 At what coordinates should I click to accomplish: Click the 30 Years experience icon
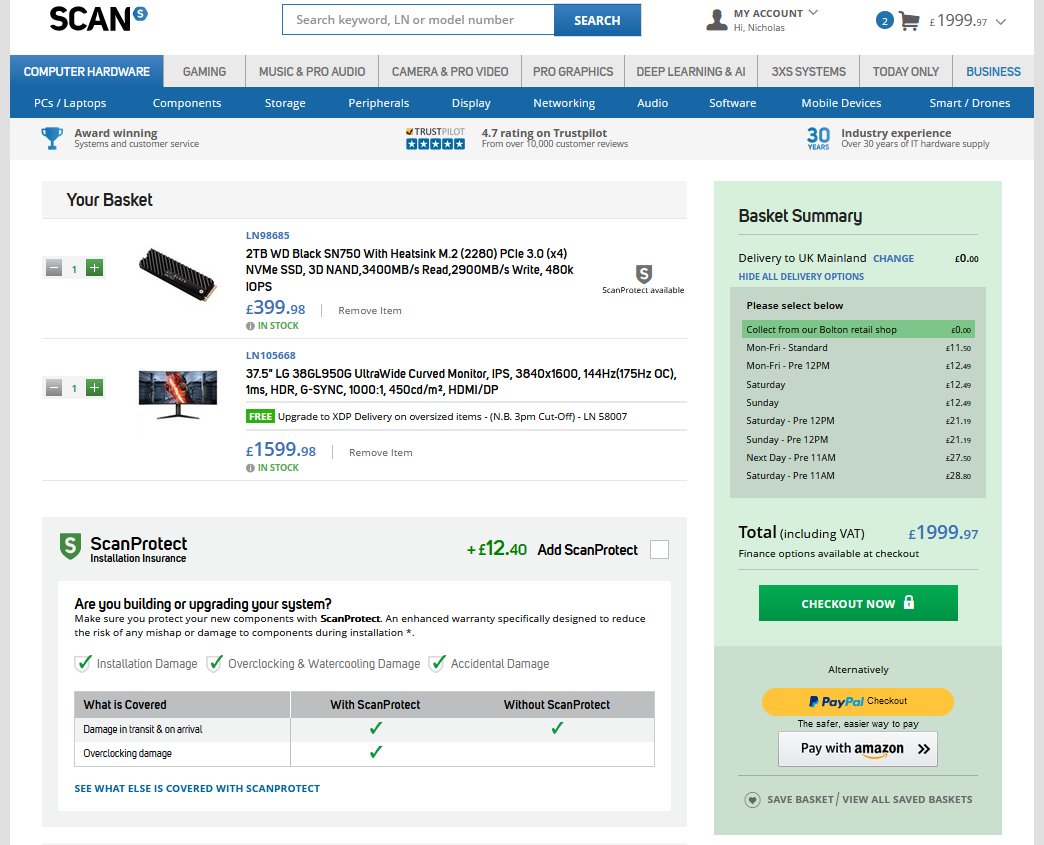[818, 138]
